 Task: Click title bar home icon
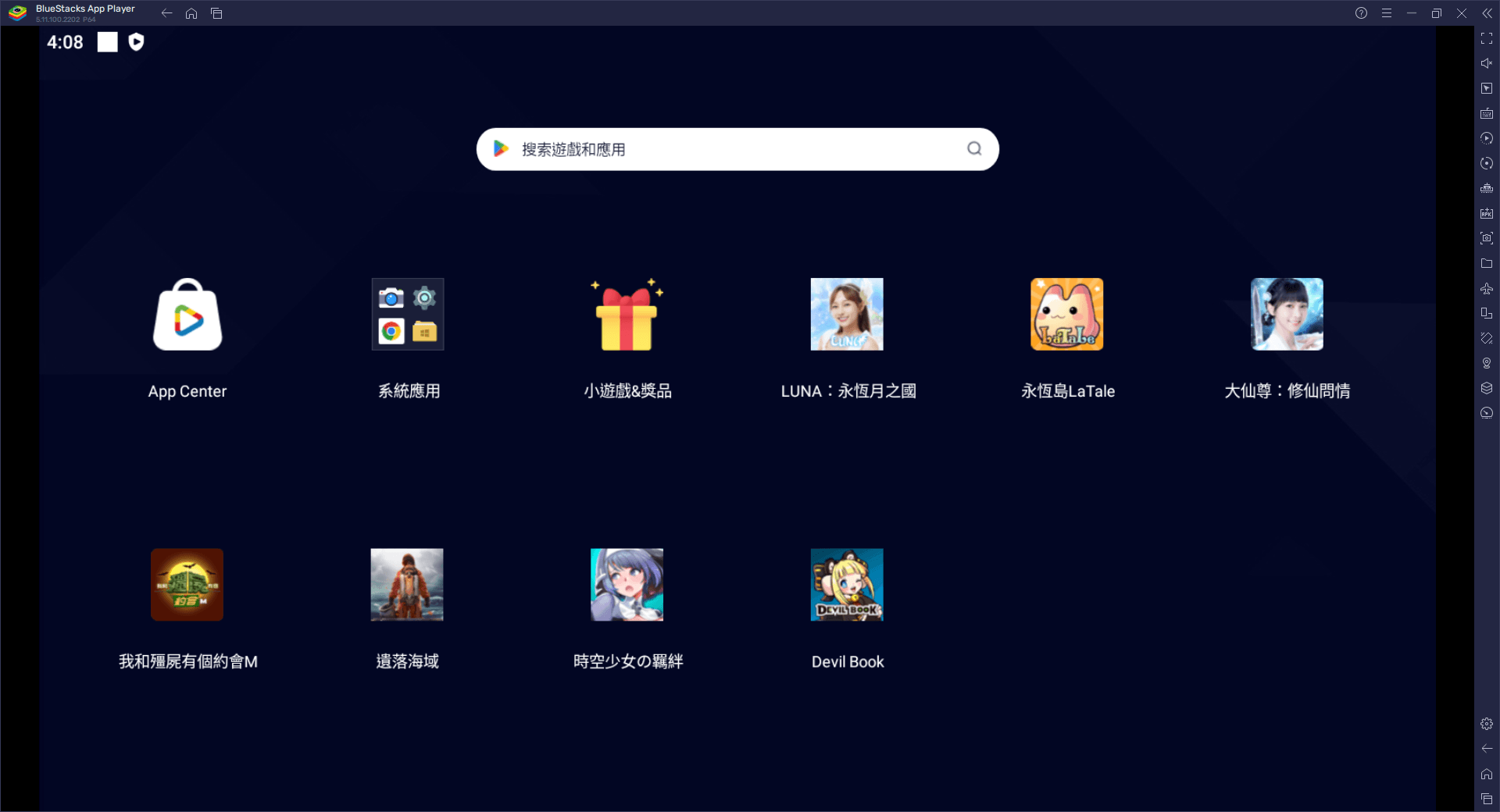[191, 13]
